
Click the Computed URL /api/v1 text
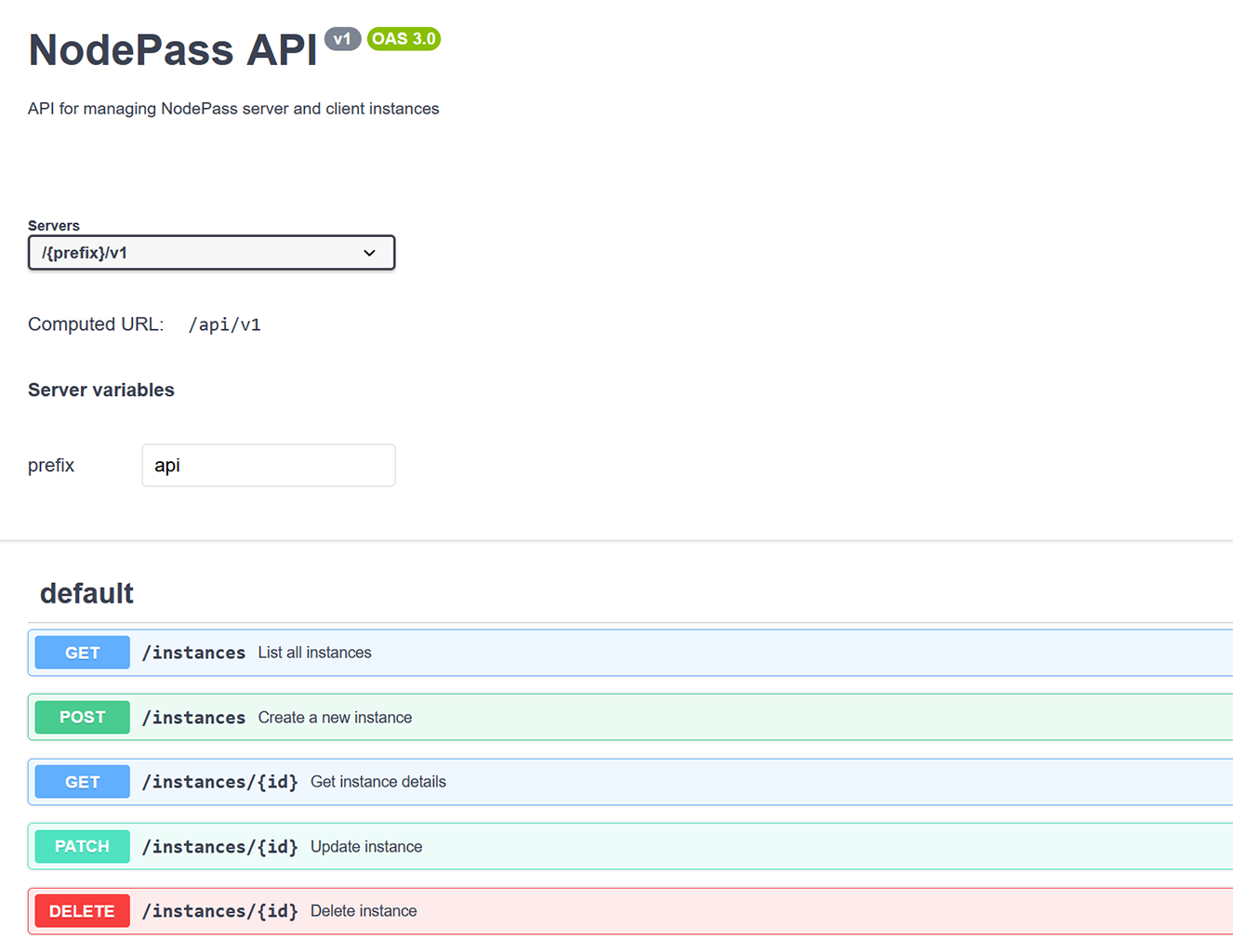point(224,324)
